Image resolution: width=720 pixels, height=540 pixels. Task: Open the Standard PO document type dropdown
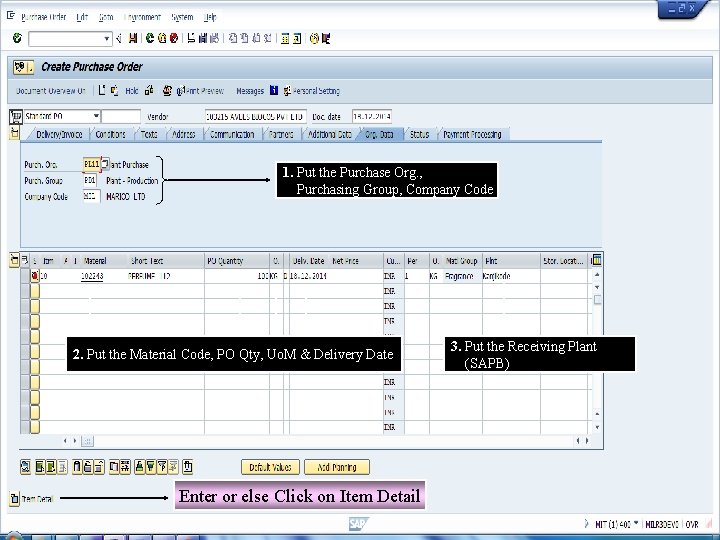click(x=96, y=116)
